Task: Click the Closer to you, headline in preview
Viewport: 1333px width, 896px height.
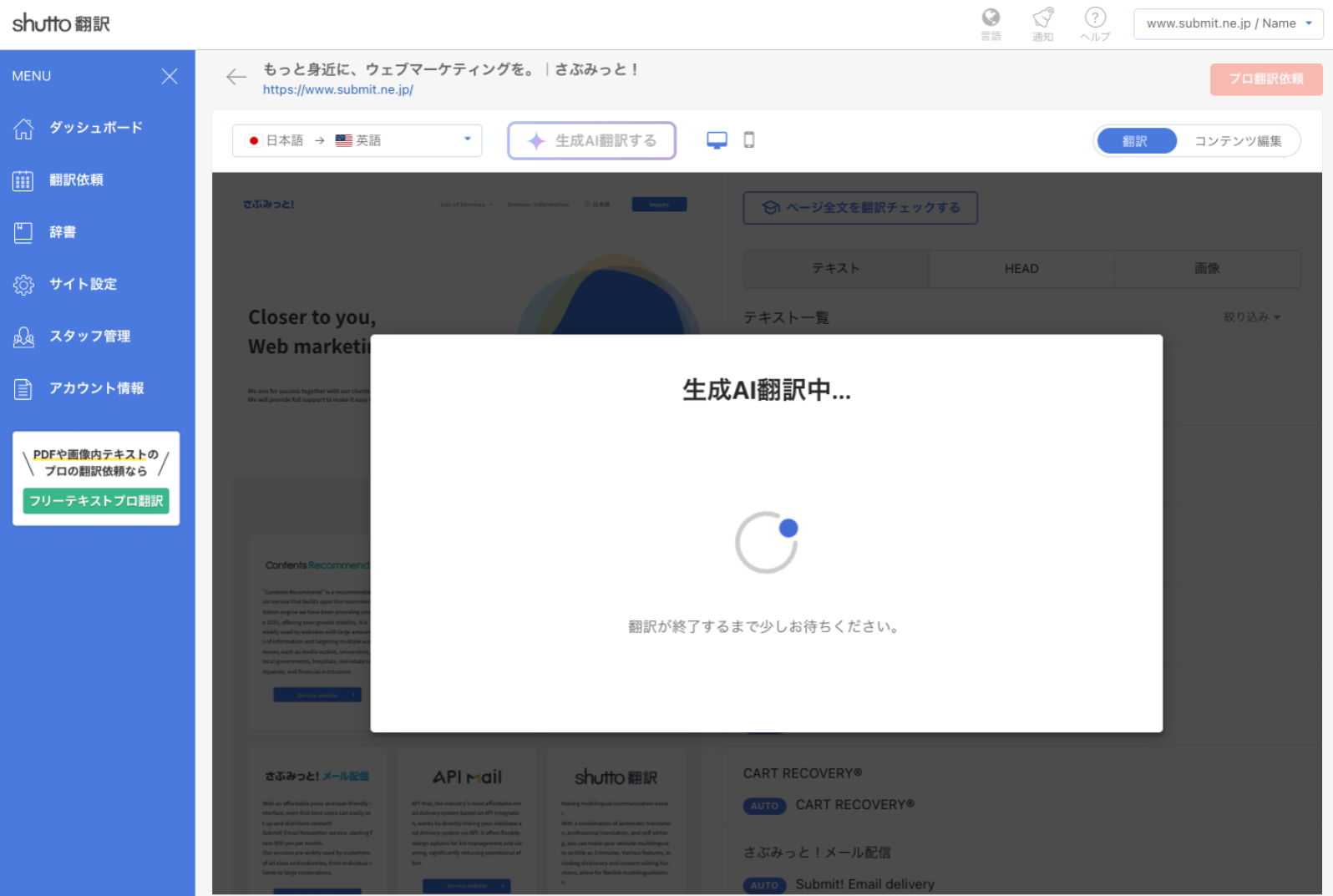Action: coord(312,317)
